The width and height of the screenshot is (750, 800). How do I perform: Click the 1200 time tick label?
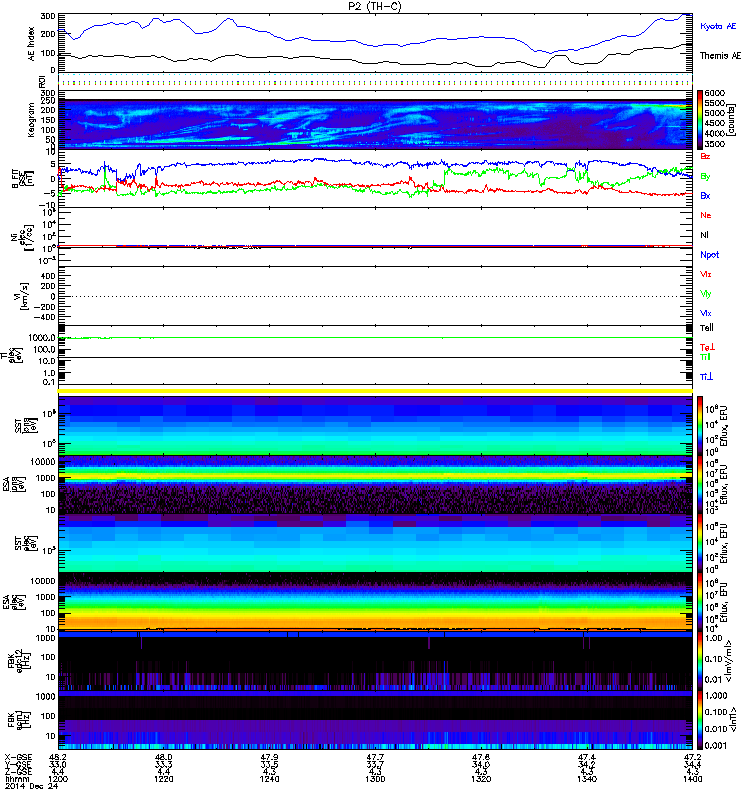tap(58, 779)
